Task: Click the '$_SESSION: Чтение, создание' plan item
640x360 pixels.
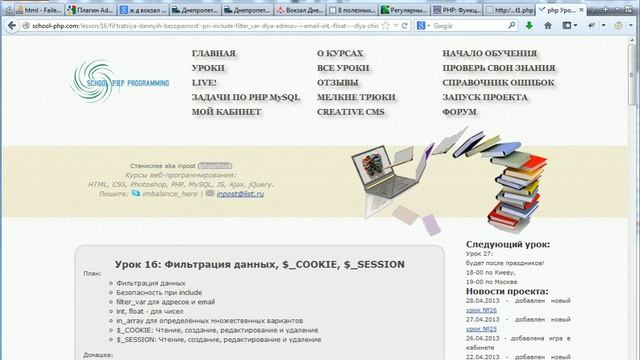Action: [219, 340]
